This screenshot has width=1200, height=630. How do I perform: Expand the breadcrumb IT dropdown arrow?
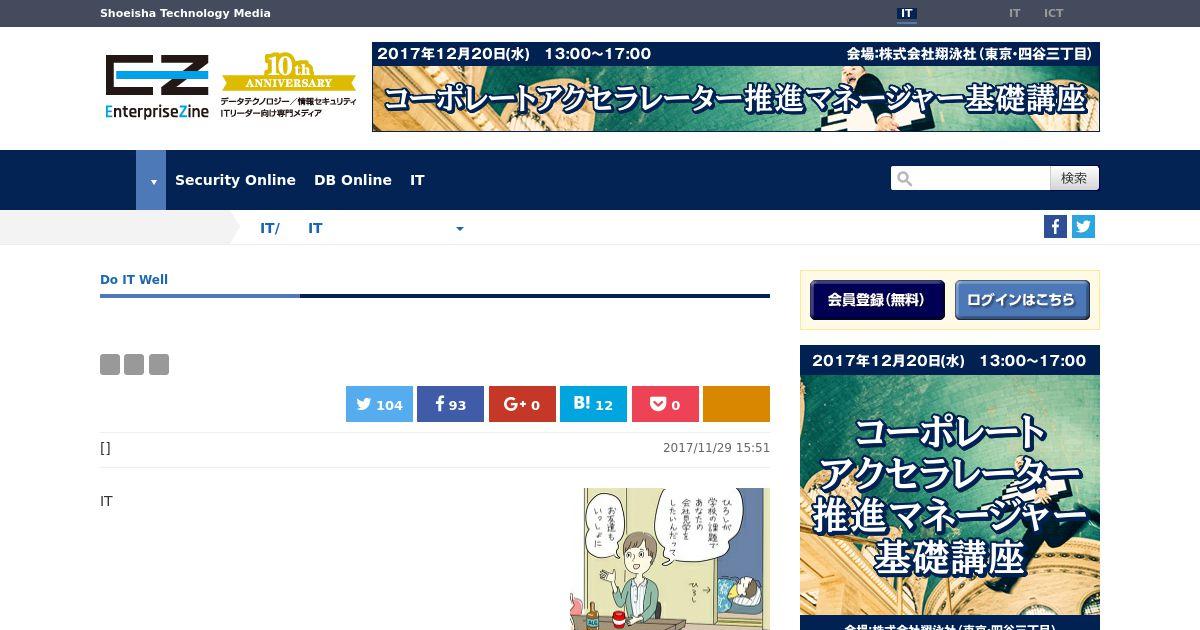point(460,229)
